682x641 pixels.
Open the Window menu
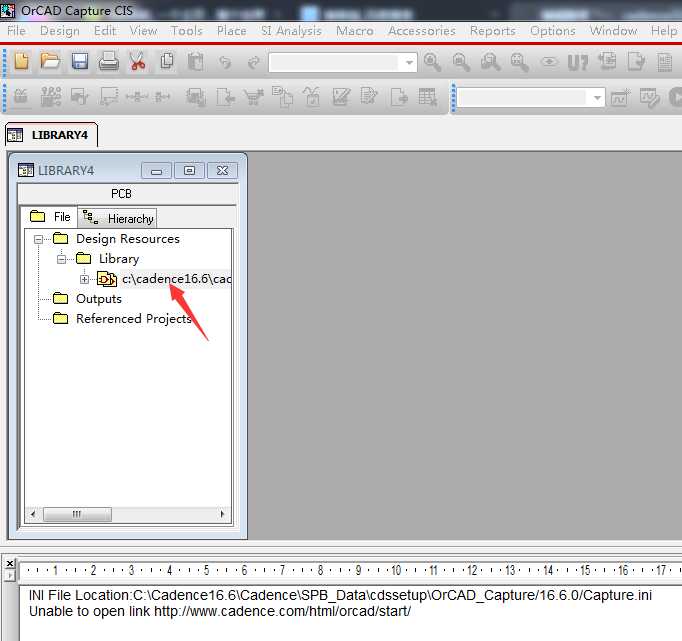(x=613, y=31)
